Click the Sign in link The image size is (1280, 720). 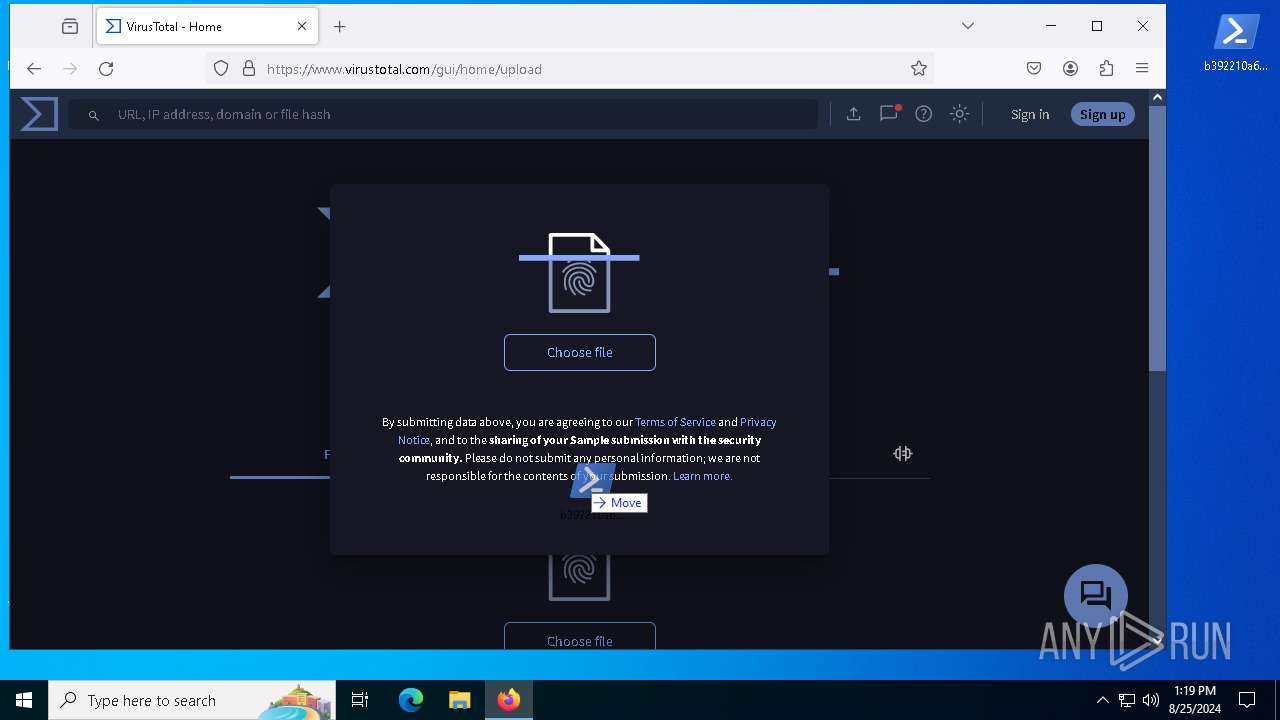coord(1030,114)
